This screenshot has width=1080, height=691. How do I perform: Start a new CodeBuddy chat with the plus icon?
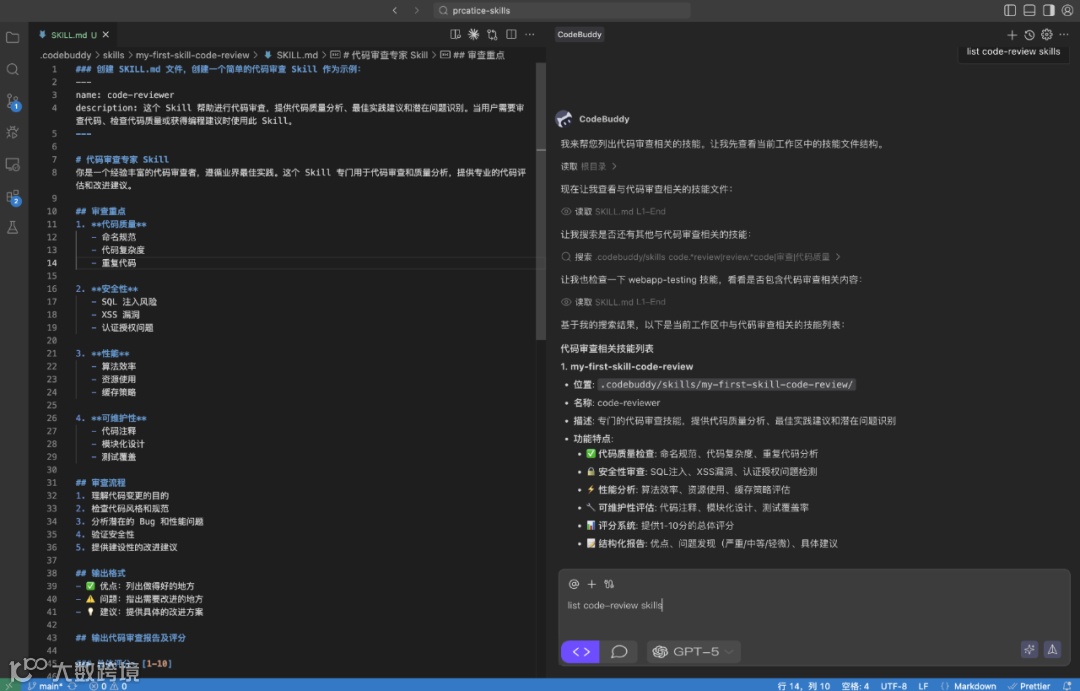[x=1012, y=34]
